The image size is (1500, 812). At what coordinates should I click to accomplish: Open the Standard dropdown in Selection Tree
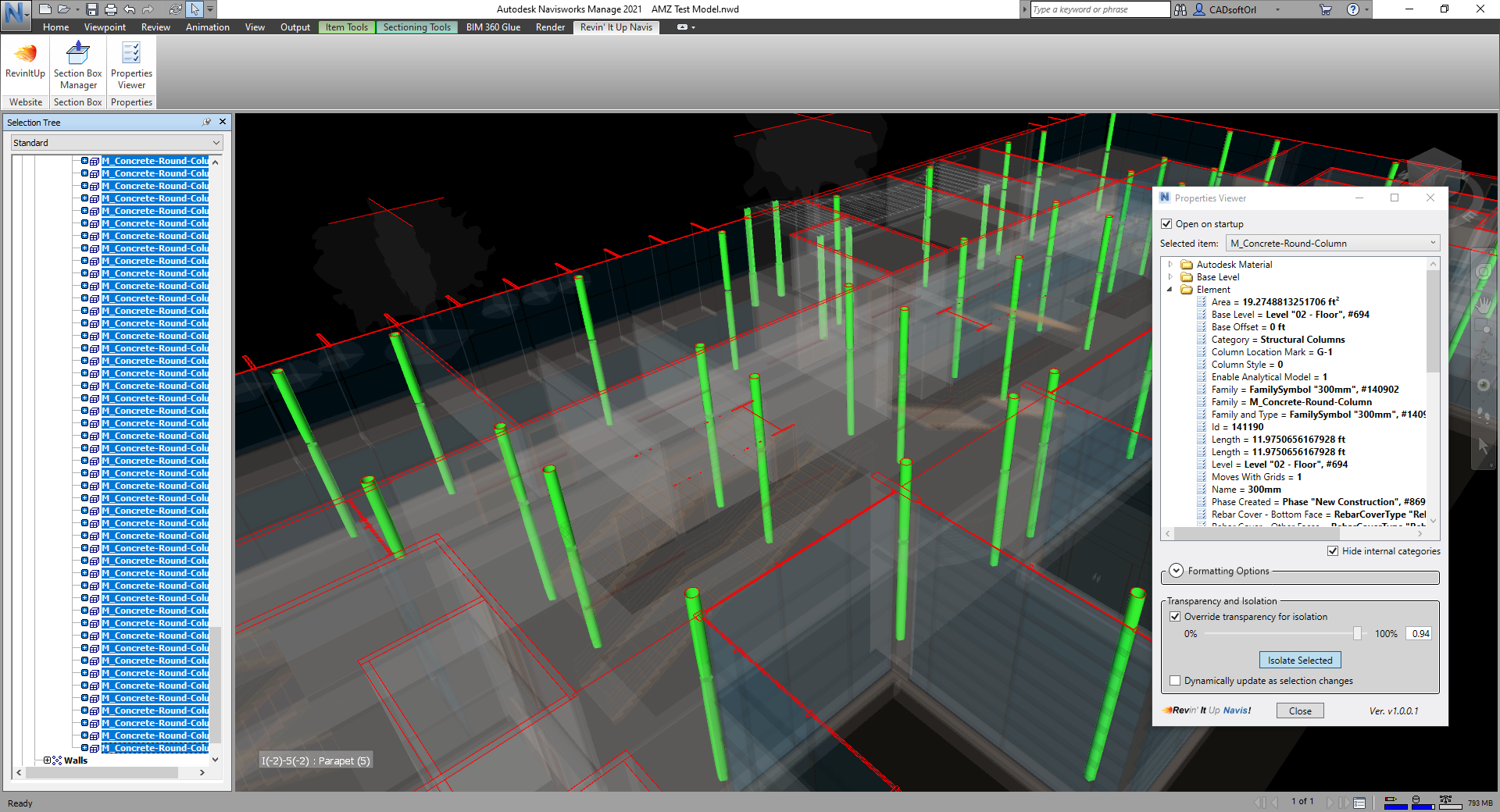[117, 143]
